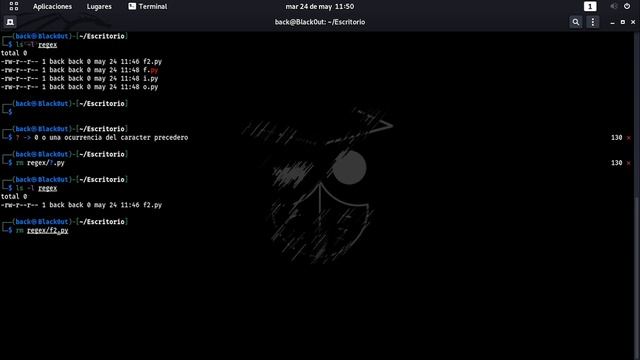Open the terminal three-dot menu
This screenshot has height=360, width=640.
pos(593,22)
